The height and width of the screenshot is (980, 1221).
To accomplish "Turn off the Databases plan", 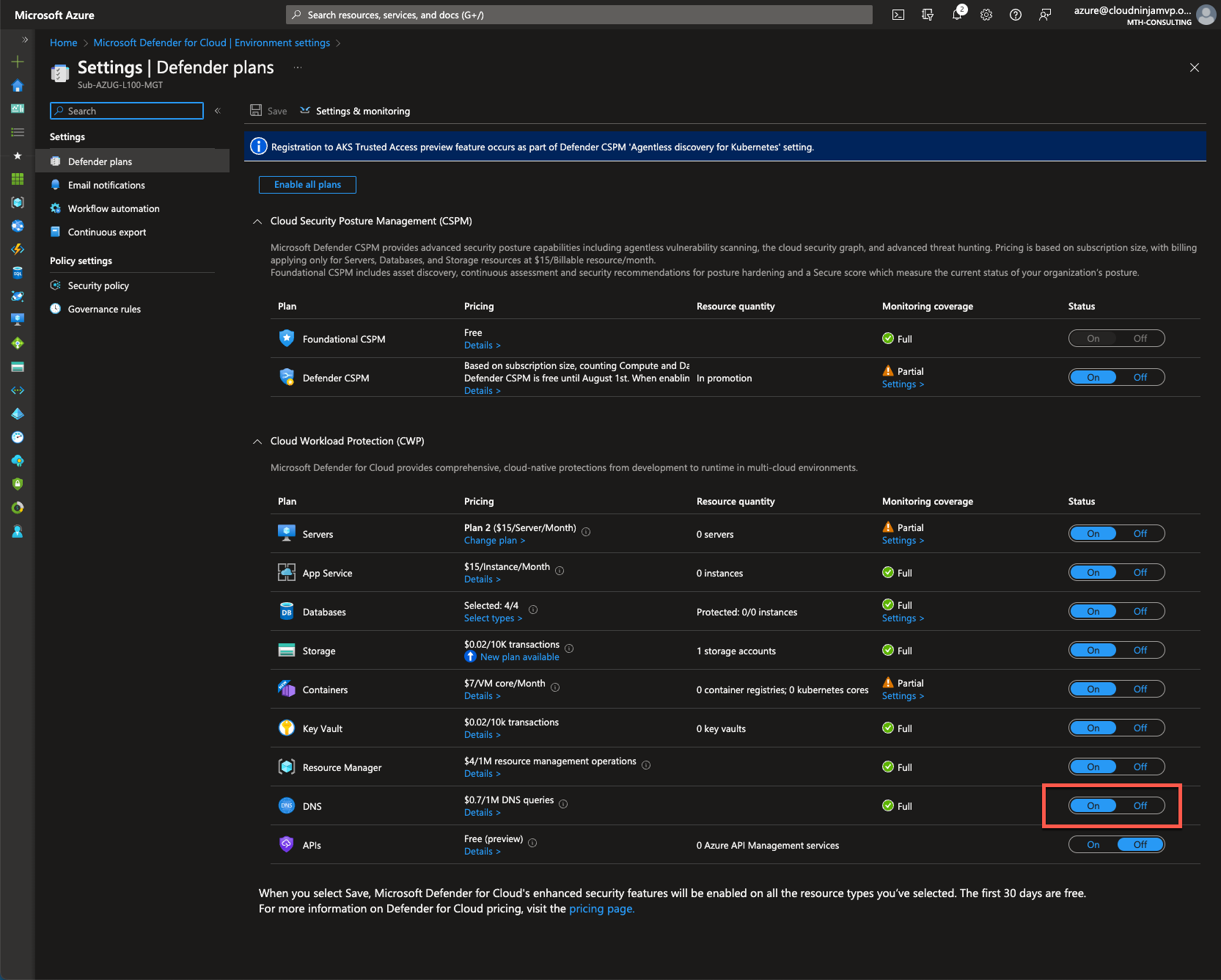I will 1140,611.
